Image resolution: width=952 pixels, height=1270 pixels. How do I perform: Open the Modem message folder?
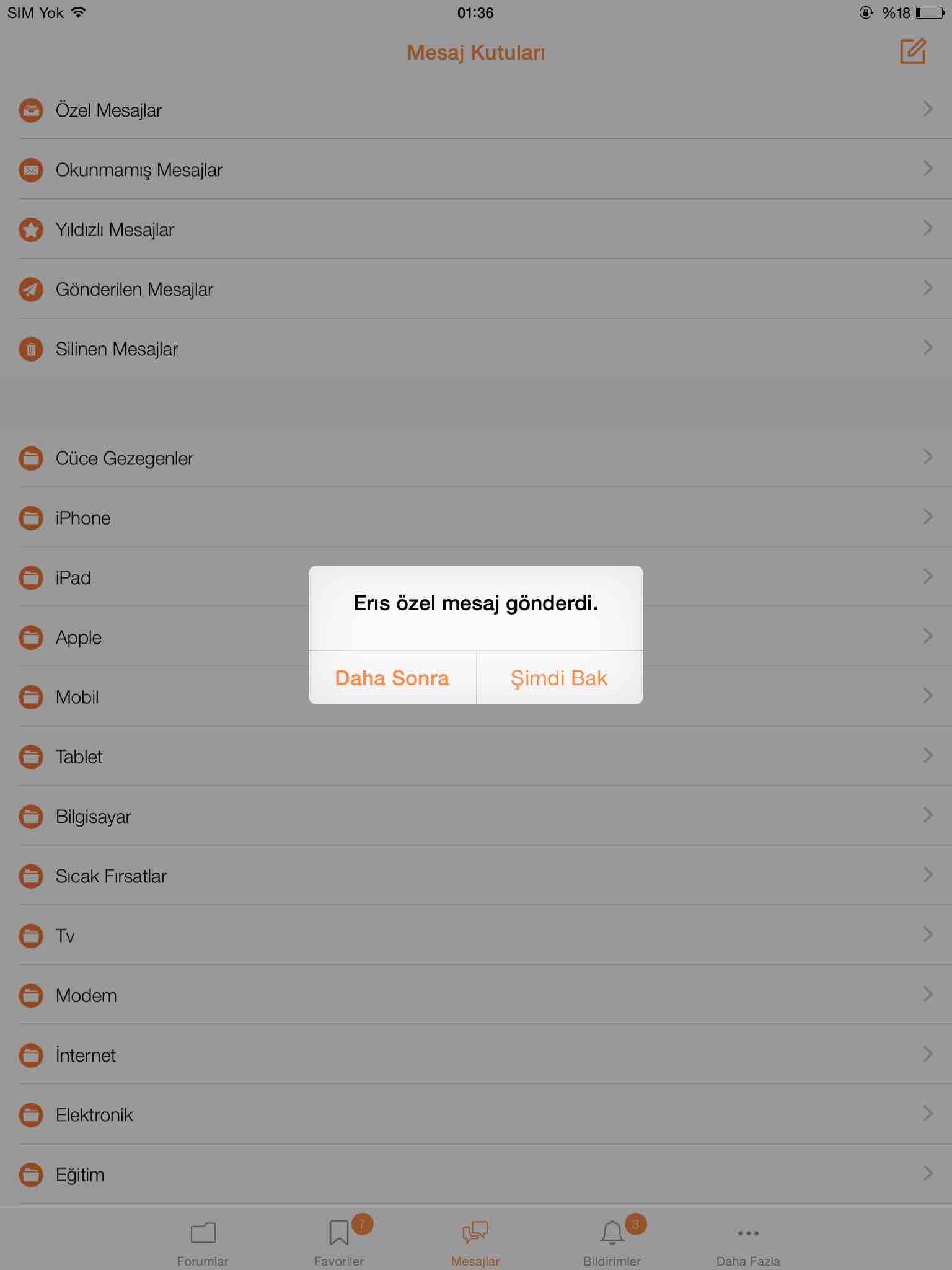coord(476,995)
